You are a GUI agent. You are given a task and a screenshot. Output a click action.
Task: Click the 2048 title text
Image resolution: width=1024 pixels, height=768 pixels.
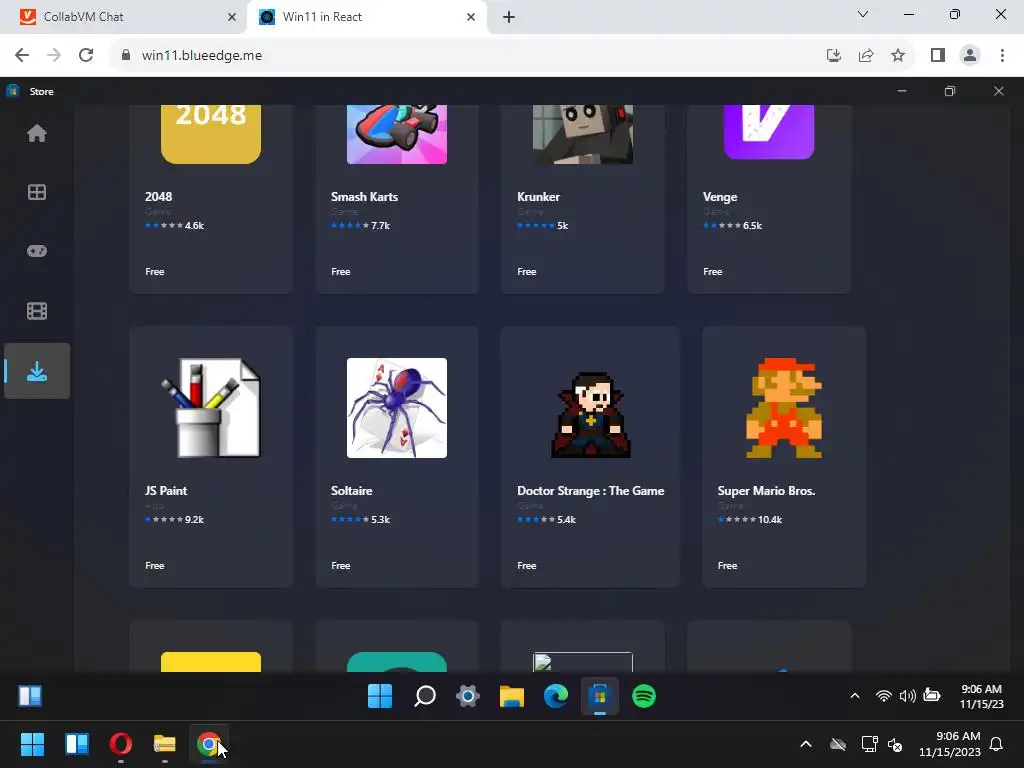pos(158,197)
